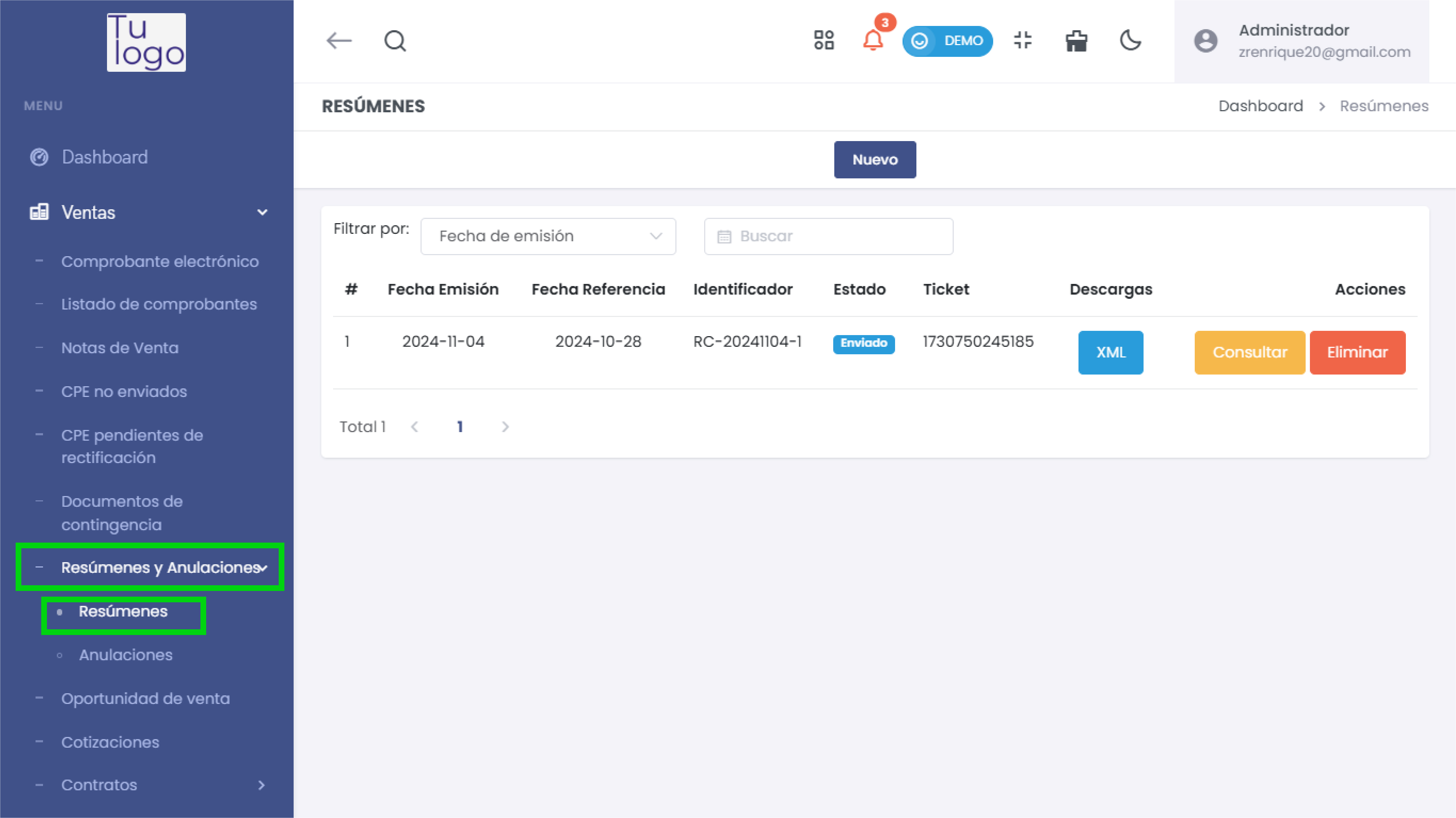Image resolution: width=1456 pixels, height=818 pixels.
Task: Open the gift box icon
Action: pos(1076,41)
